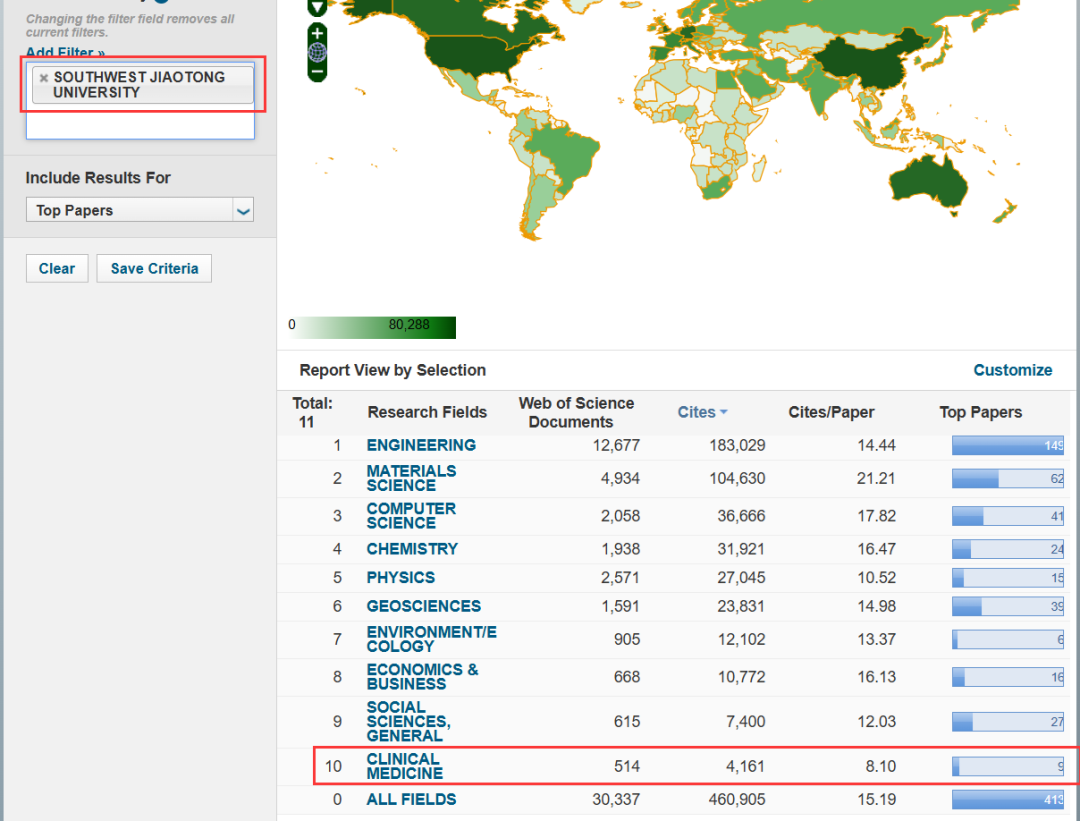Open the COMPUTER SCIENCE research field
Screen dimensions: 1080x821
click(x=411, y=516)
